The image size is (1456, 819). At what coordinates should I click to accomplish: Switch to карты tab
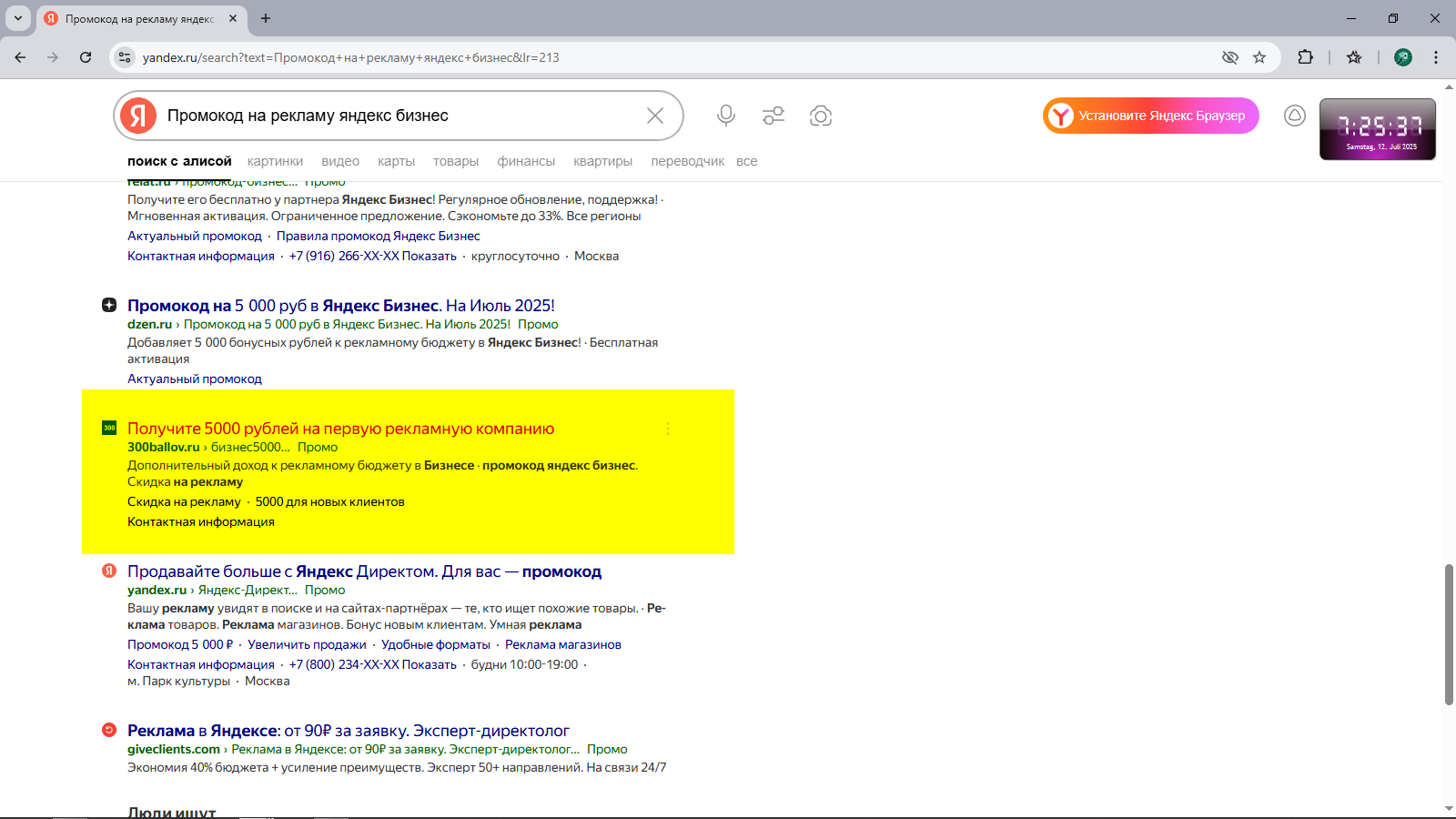(396, 161)
